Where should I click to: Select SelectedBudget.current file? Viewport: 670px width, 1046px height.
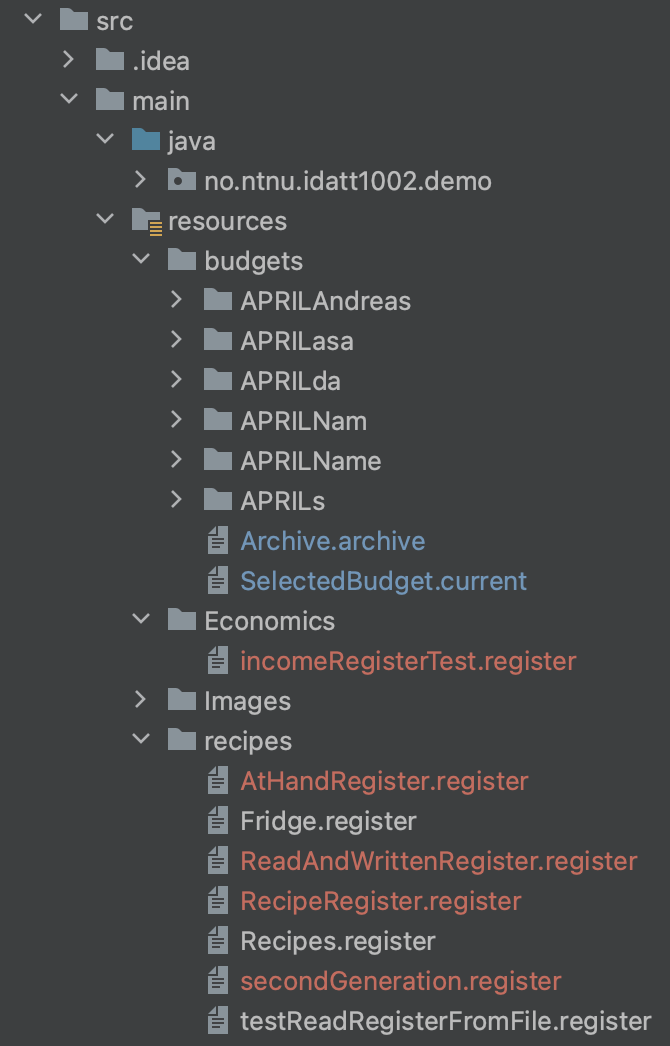(384, 581)
